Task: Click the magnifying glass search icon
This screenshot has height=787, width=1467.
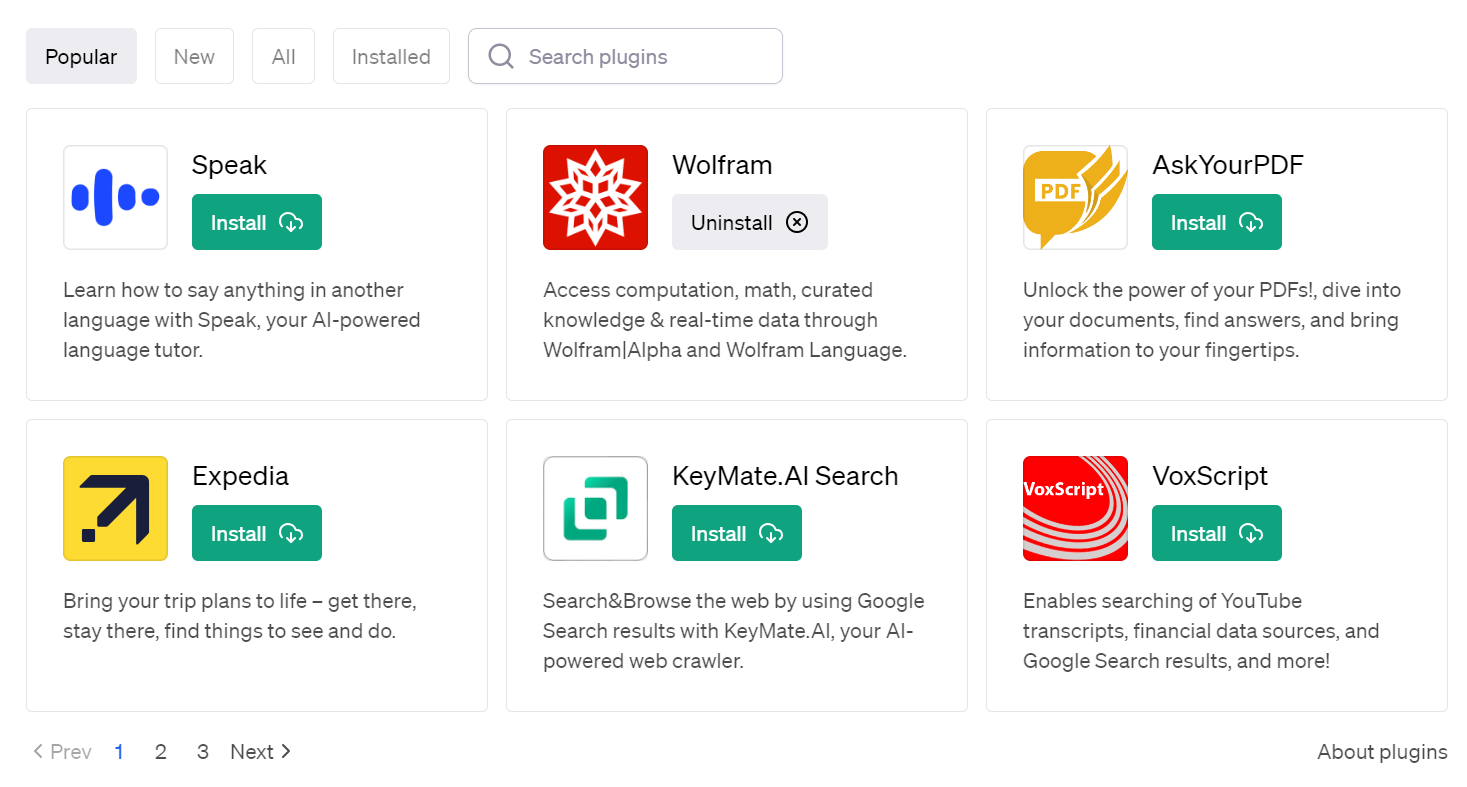Action: 500,56
